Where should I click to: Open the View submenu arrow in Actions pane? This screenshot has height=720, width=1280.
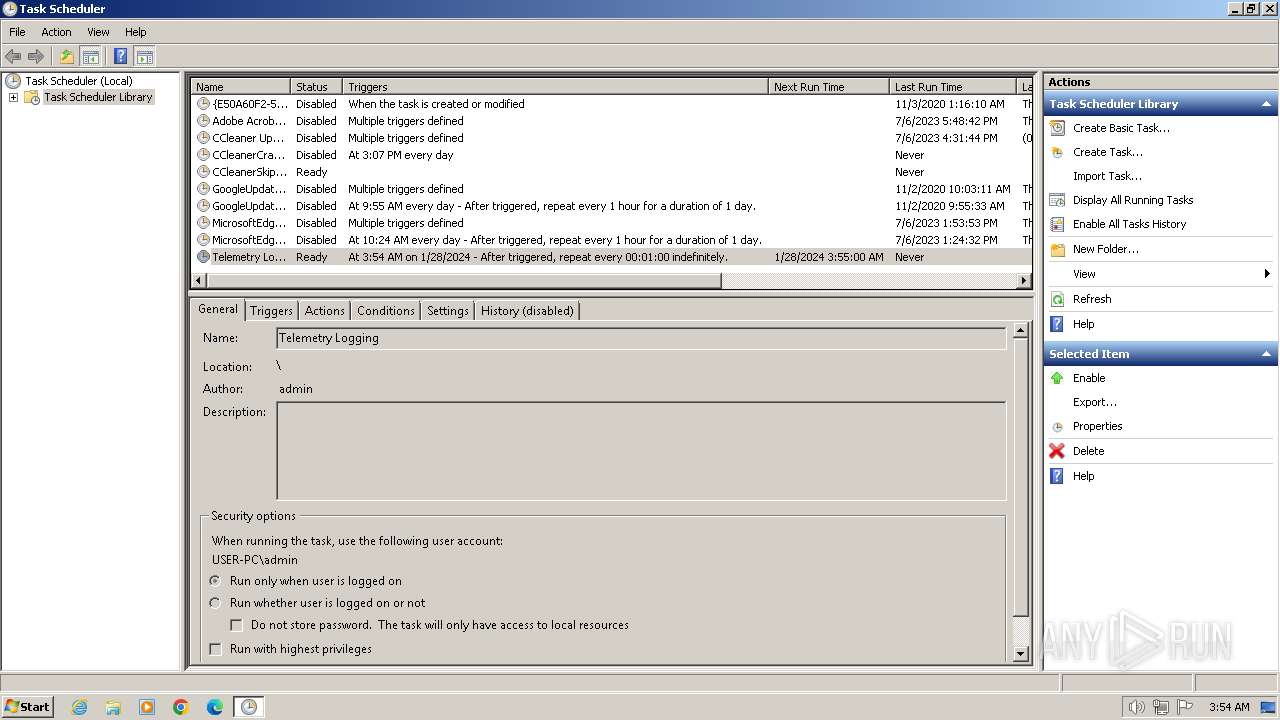(1267, 274)
